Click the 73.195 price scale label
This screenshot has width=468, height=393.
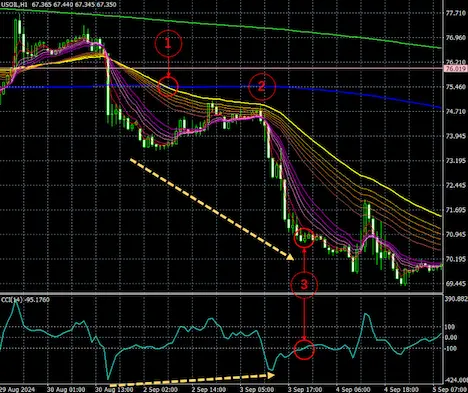point(455,161)
